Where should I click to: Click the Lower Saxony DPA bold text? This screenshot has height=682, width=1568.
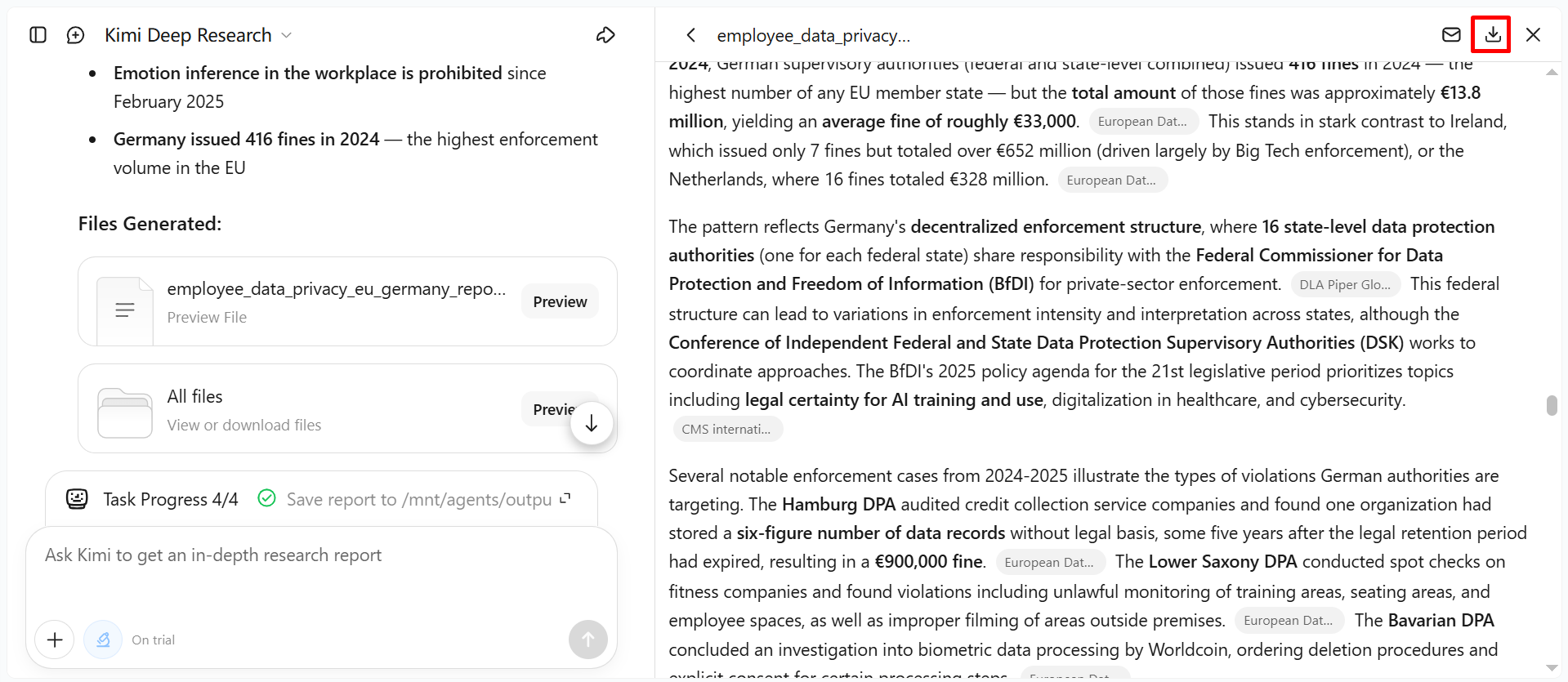(1222, 562)
